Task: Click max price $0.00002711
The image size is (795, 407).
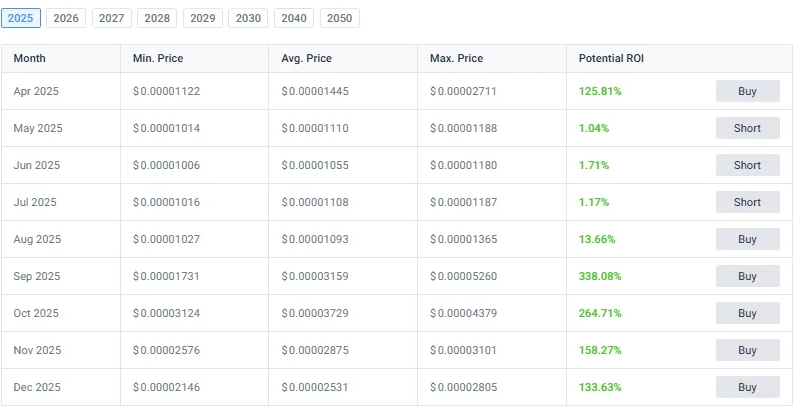Action: point(463,91)
